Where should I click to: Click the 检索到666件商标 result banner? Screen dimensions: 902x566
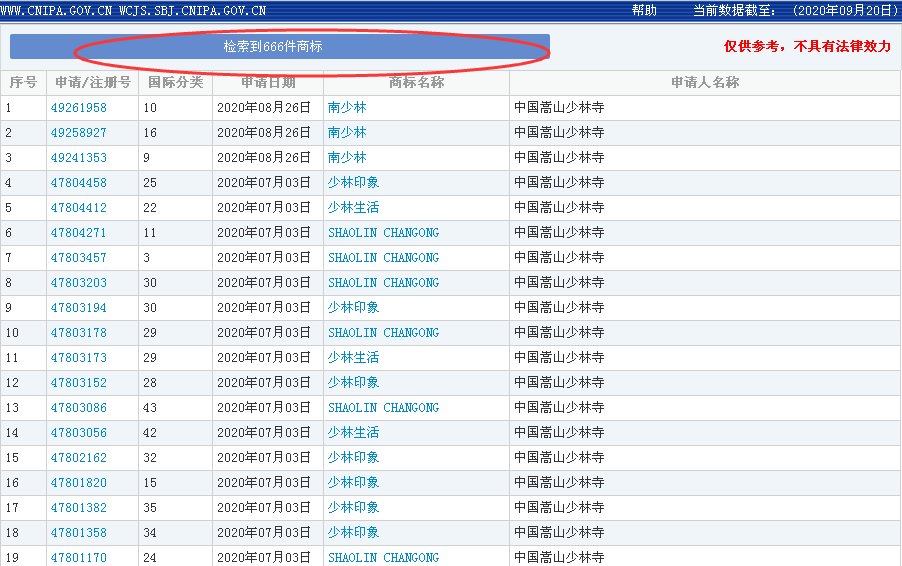(280, 47)
